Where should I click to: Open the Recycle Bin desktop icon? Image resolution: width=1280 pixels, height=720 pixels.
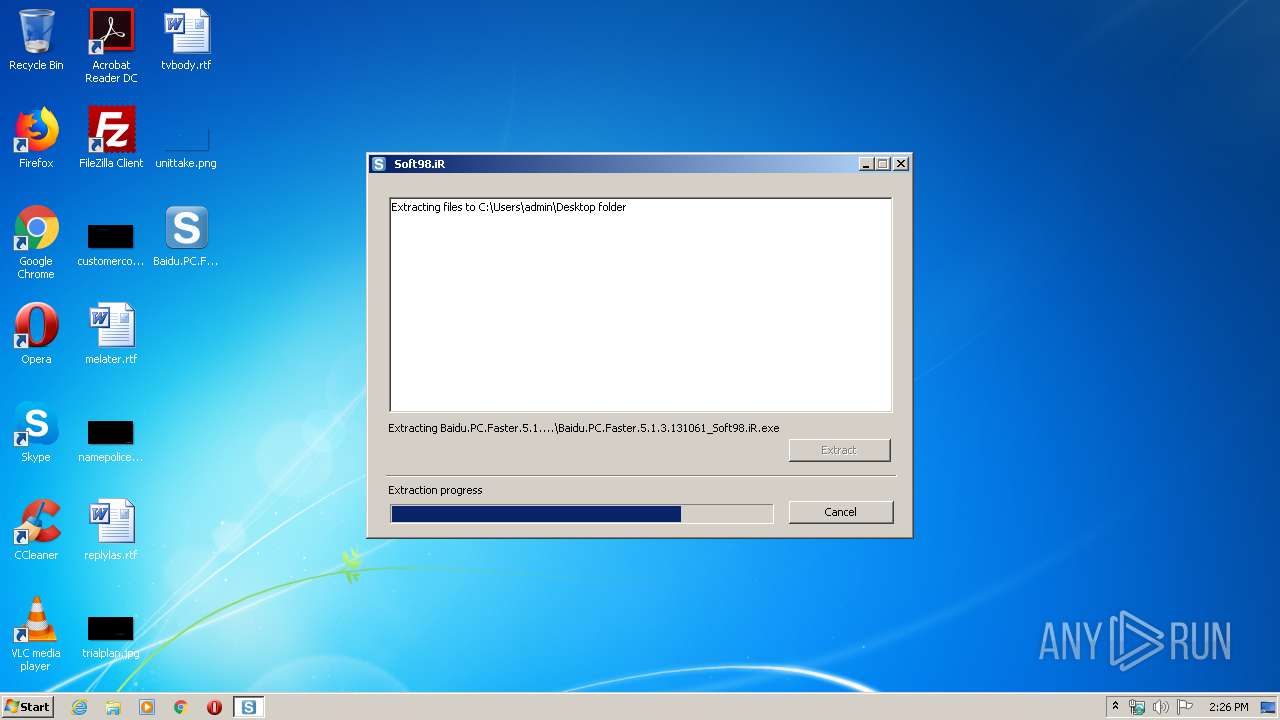pos(36,41)
